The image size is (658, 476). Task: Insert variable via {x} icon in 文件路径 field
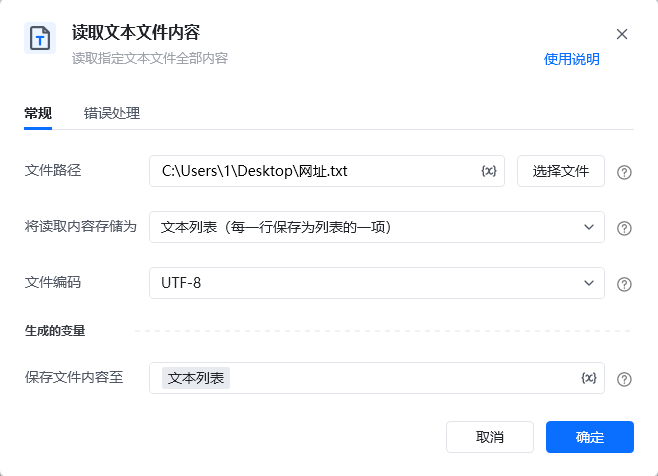pos(488,171)
